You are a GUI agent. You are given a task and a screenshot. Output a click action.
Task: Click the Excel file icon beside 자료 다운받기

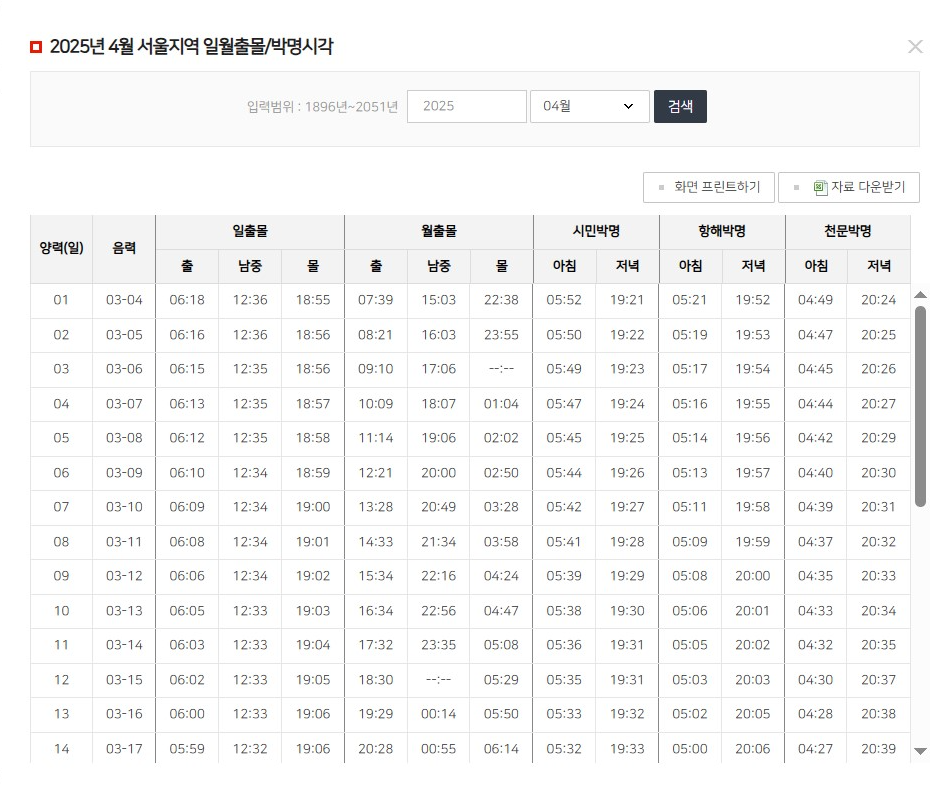(820, 186)
